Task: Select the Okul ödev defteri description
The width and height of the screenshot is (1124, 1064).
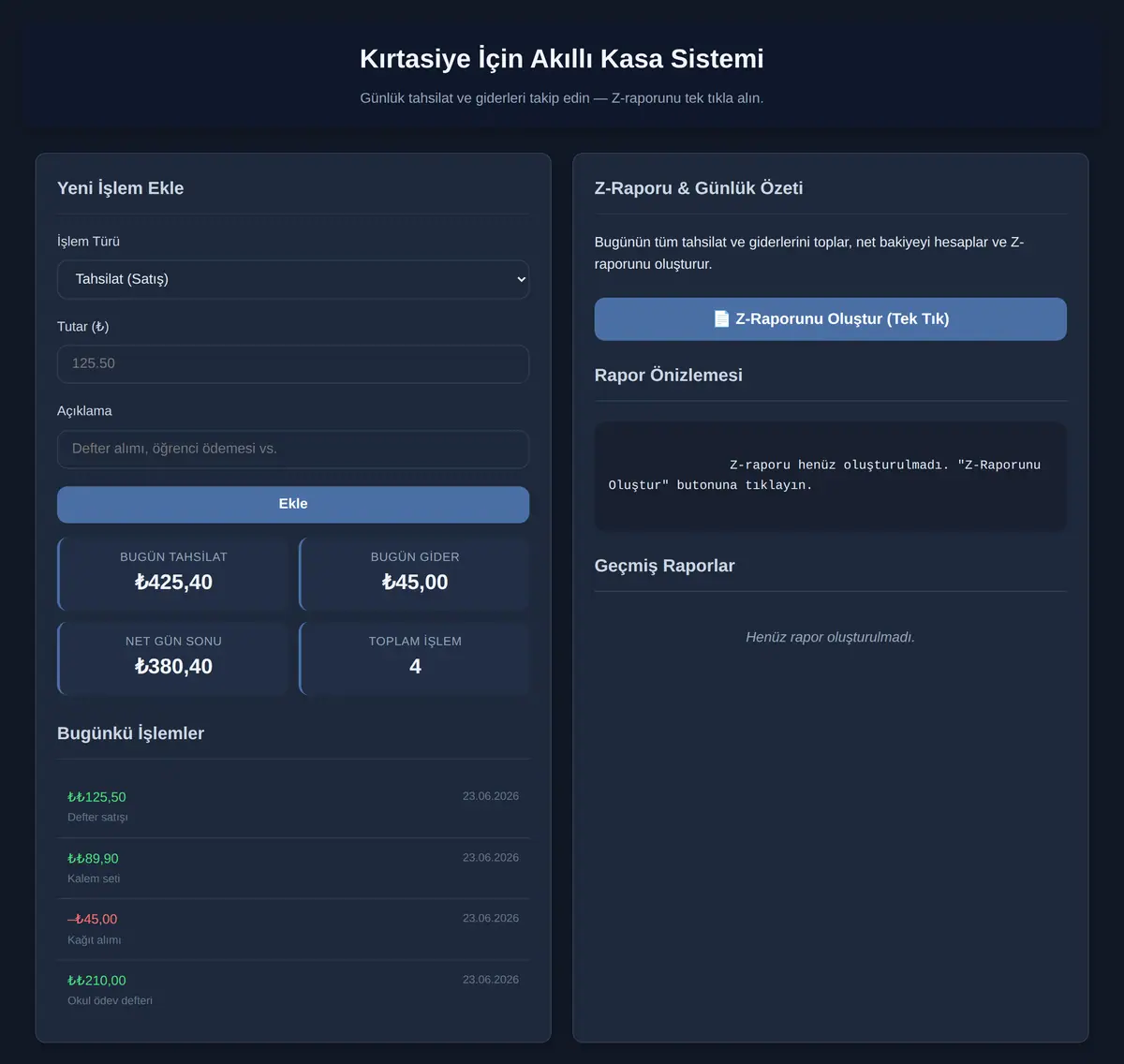Action: coord(110,1000)
